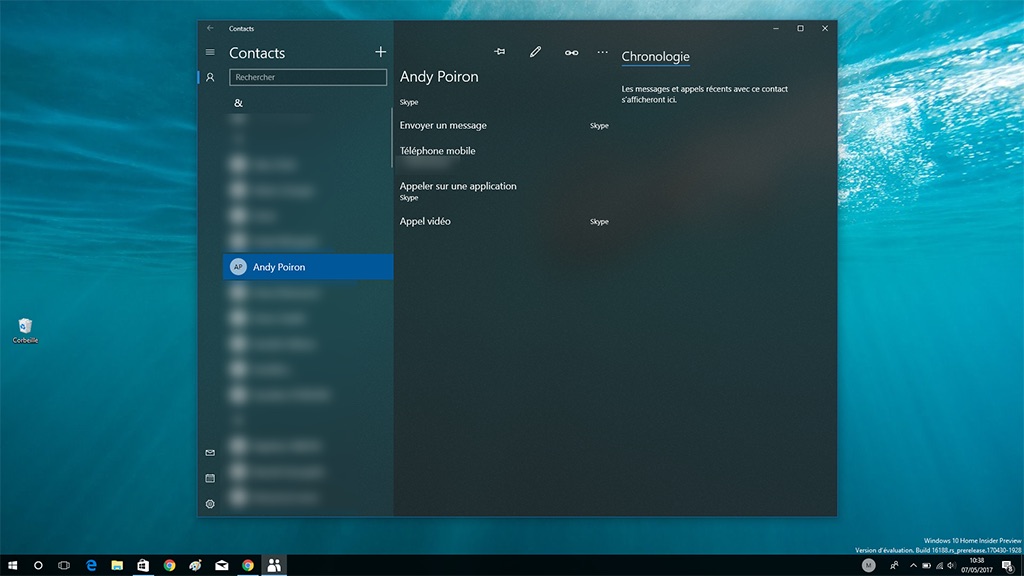1024x576 pixels.
Task: Open Settings via the sidebar gear icon
Action: point(210,504)
